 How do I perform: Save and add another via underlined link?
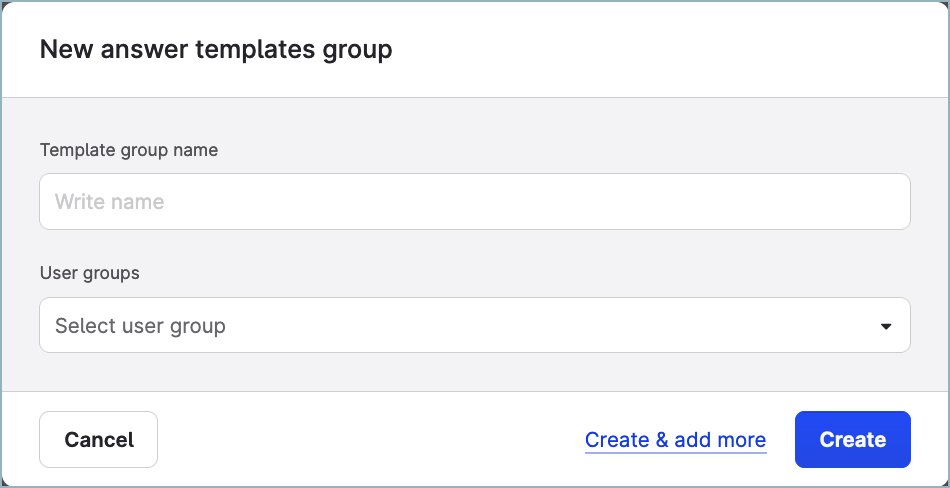[675, 440]
